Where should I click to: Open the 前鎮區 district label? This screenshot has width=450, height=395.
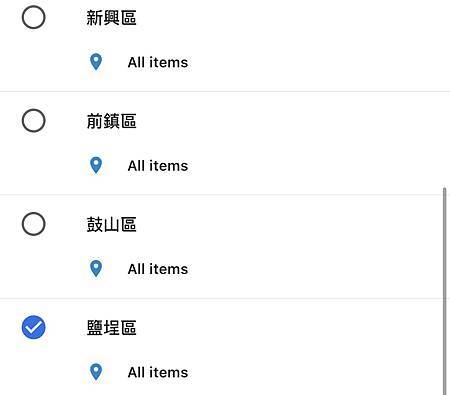click(x=111, y=121)
